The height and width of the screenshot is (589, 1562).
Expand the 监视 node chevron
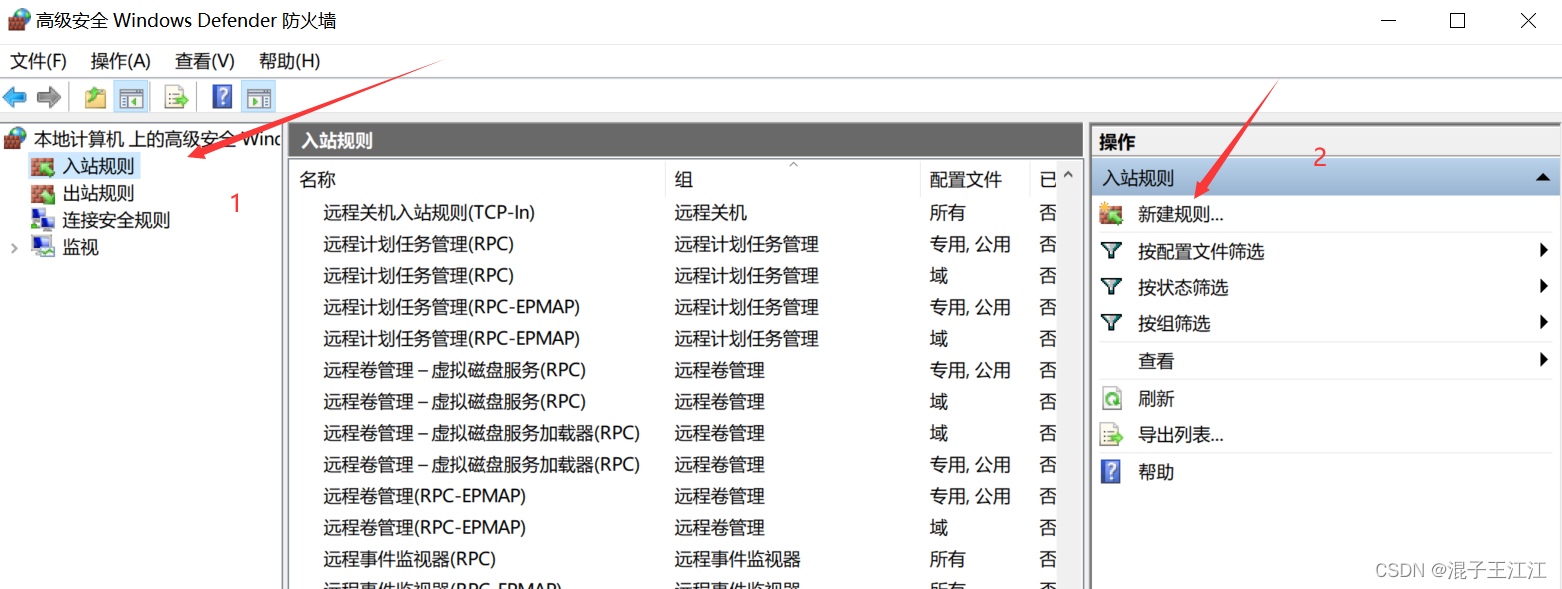click(14, 247)
